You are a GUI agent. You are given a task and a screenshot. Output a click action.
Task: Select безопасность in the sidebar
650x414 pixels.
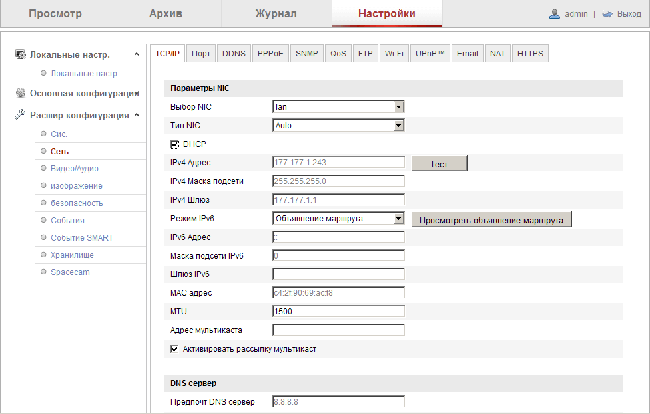[77, 203]
